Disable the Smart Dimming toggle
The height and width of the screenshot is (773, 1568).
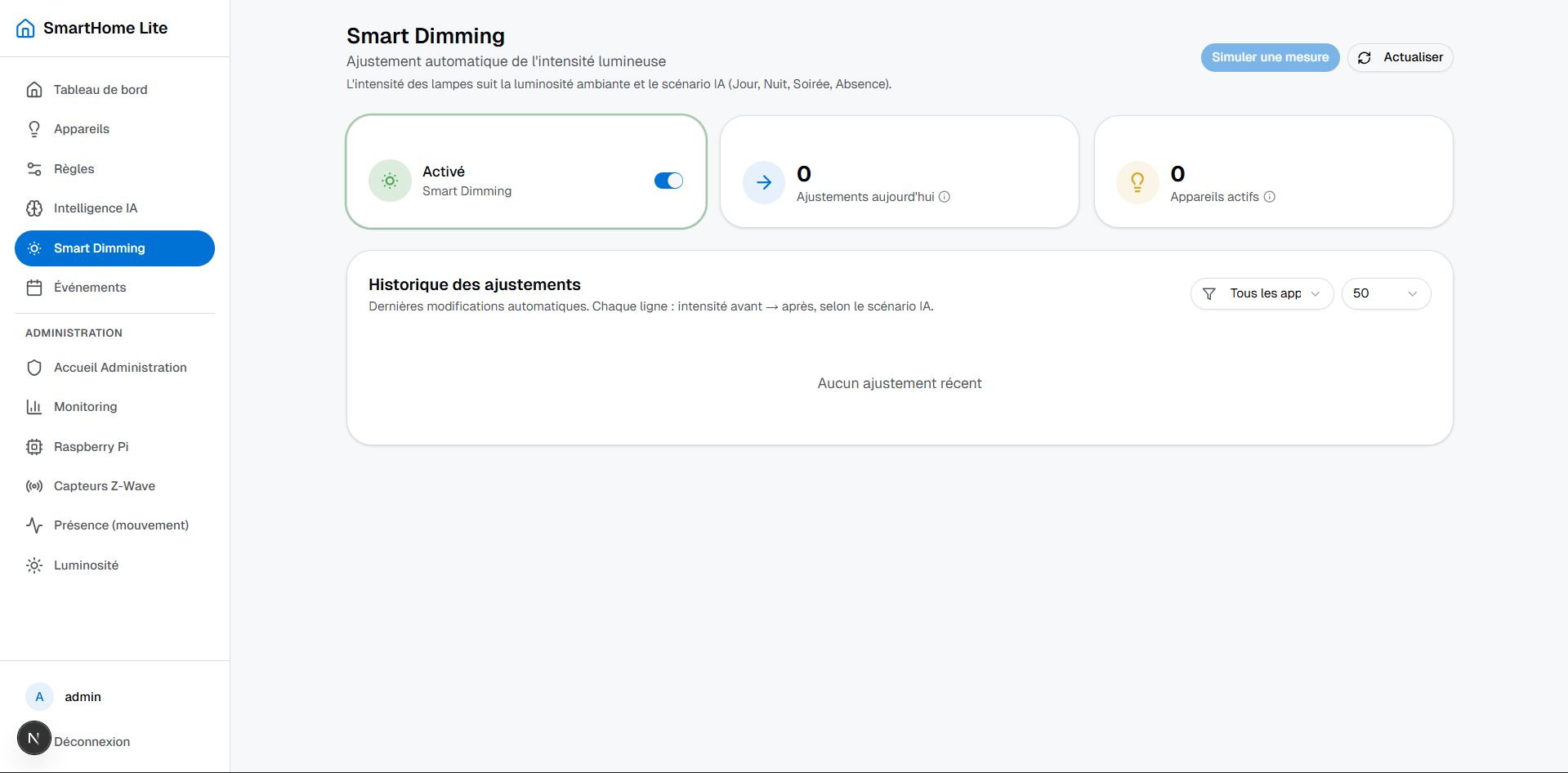(668, 181)
